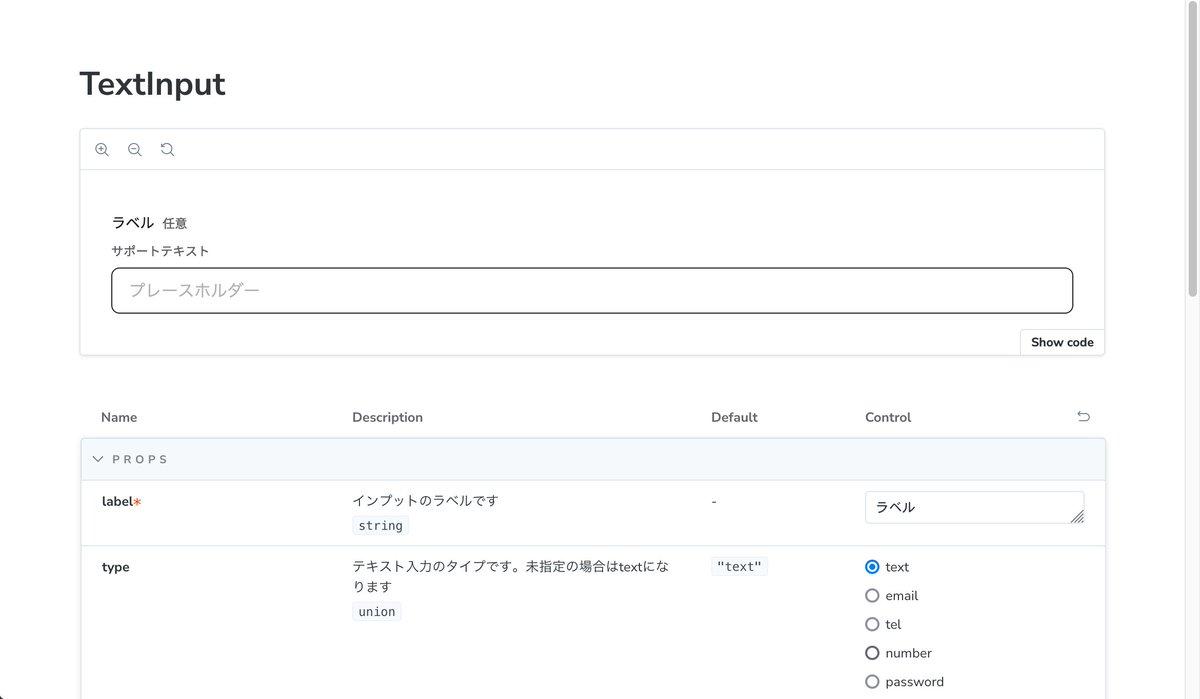
Task: Open the Show code panel
Action: (1061, 342)
